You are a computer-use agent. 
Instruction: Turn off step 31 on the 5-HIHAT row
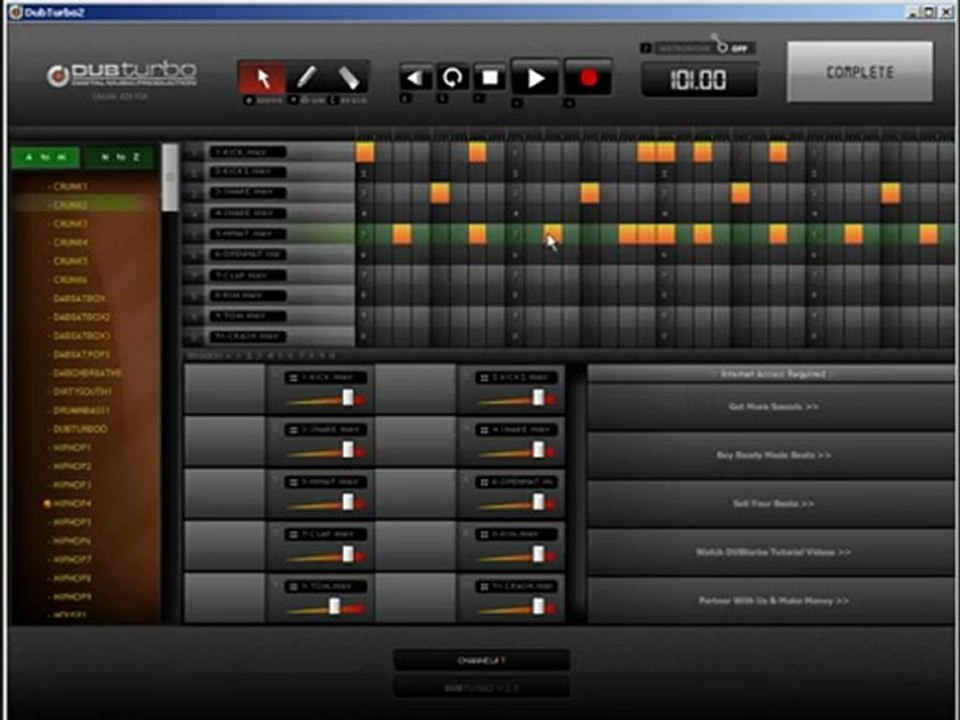928,234
